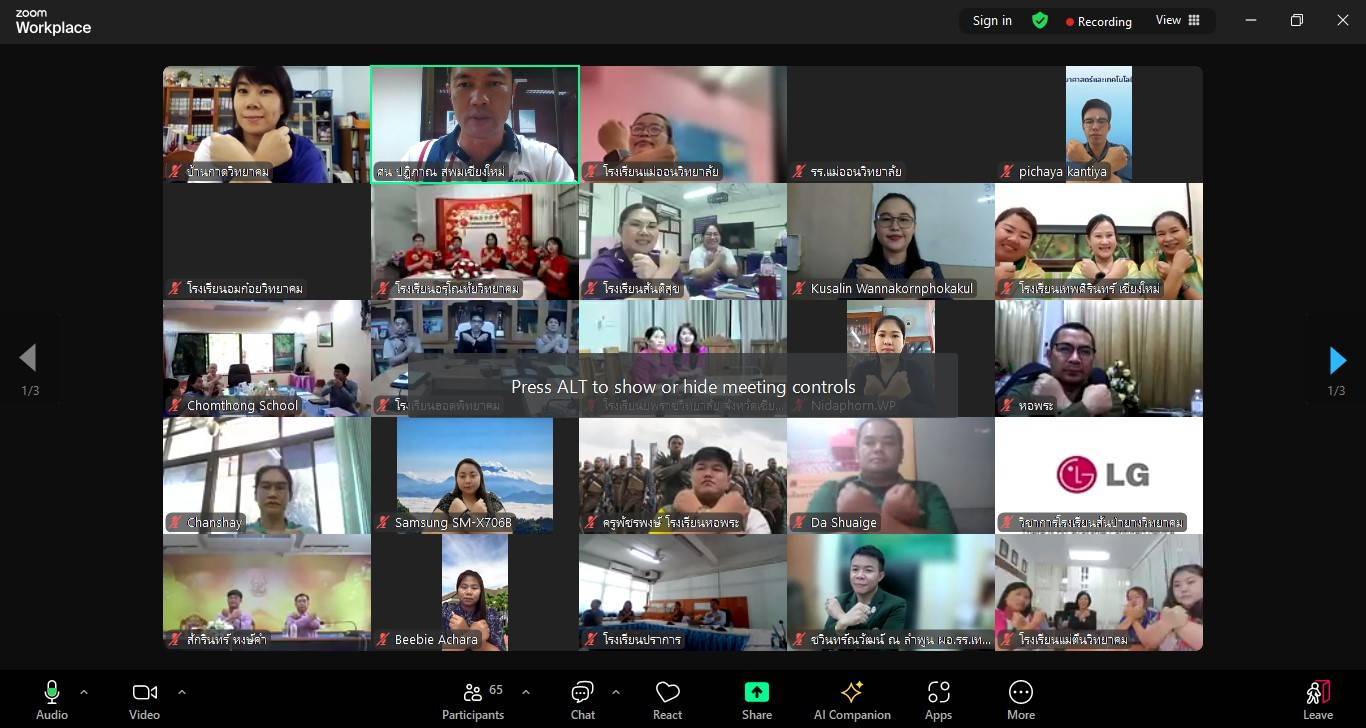The image size is (1366, 728).
Task: Open the More options menu
Action: [1020, 699]
